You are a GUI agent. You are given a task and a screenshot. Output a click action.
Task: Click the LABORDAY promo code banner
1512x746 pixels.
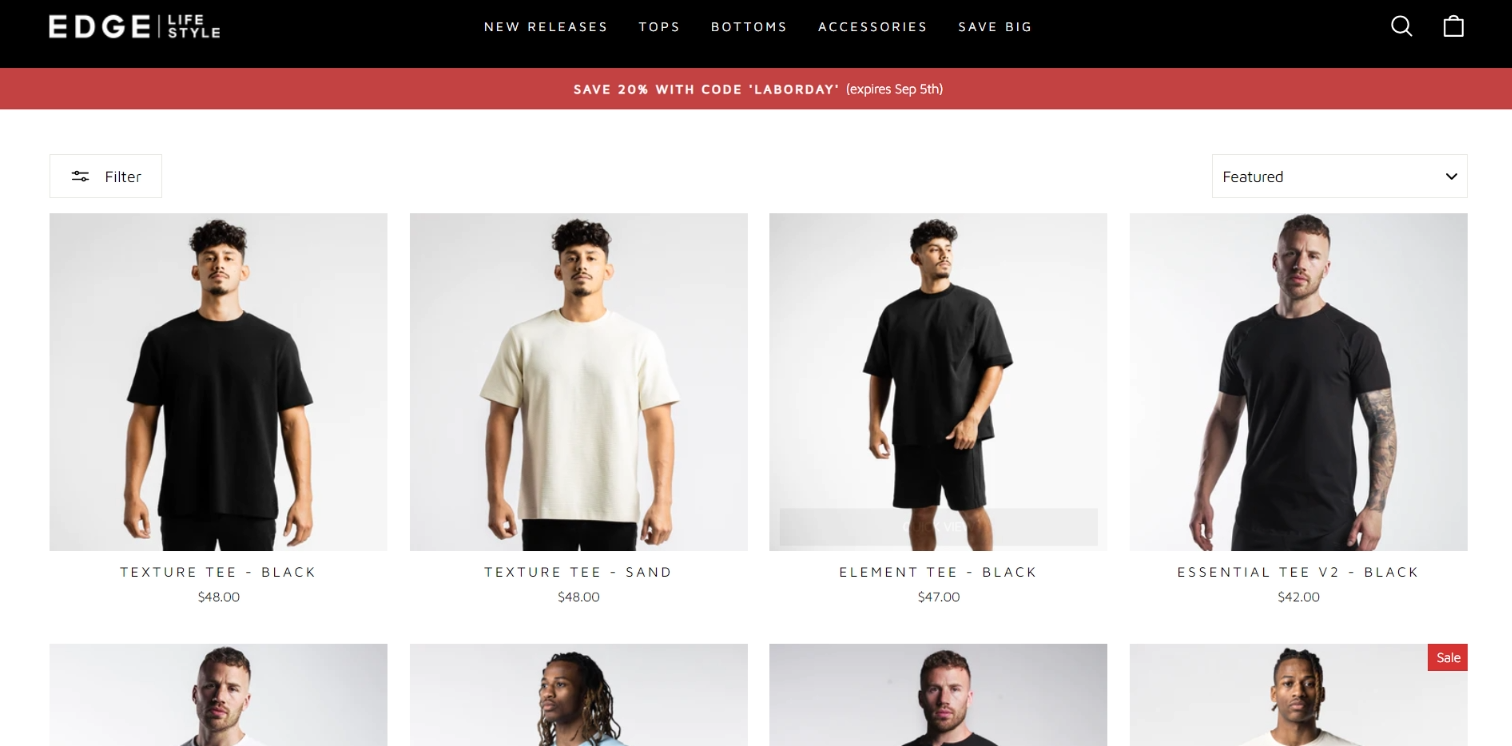click(x=756, y=89)
